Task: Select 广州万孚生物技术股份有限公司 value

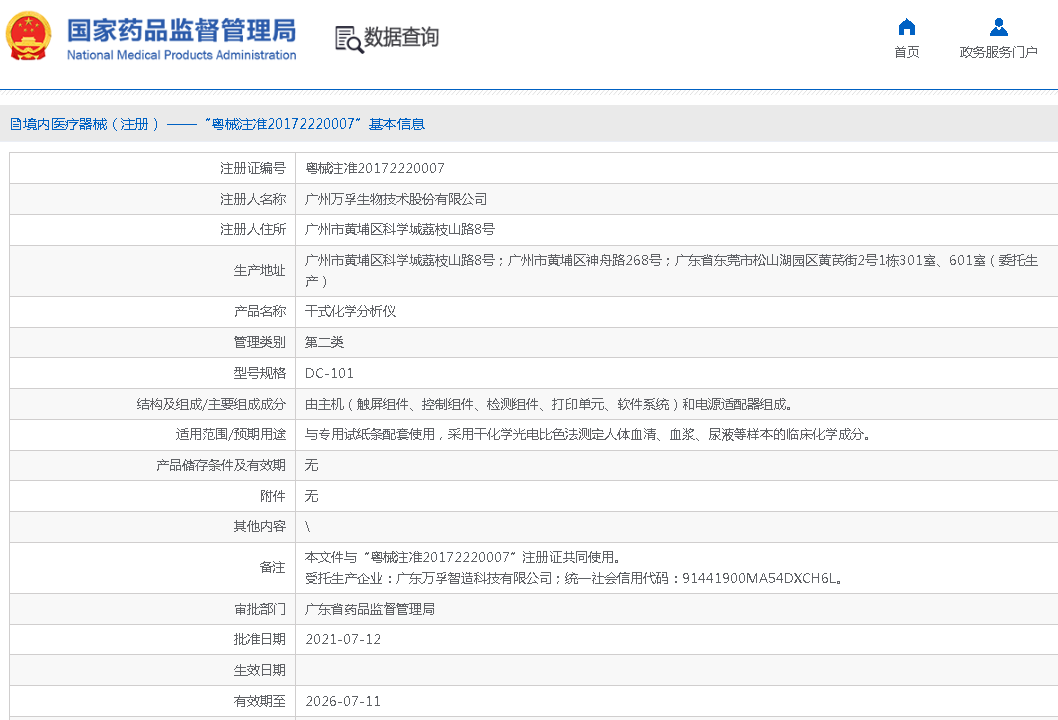Action: point(396,199)
